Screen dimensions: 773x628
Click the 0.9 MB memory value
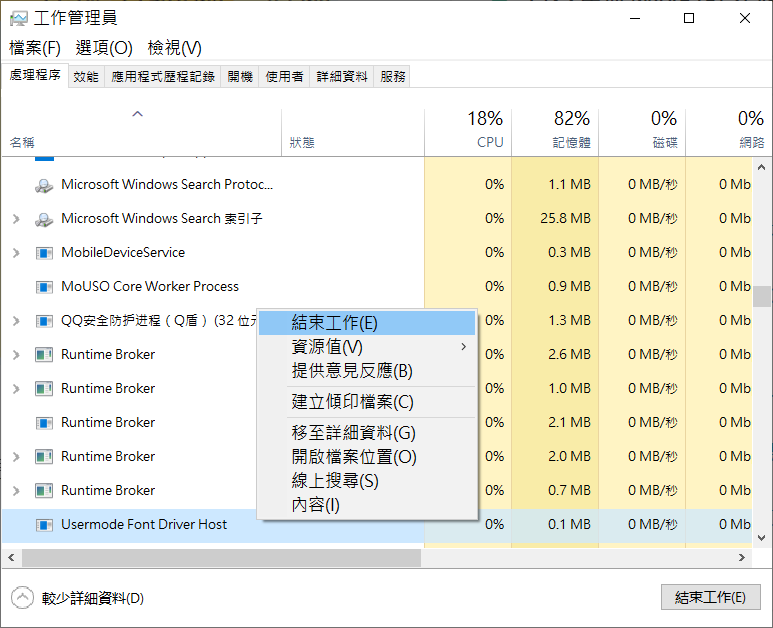pyautogui.click(x=569, y=286)
